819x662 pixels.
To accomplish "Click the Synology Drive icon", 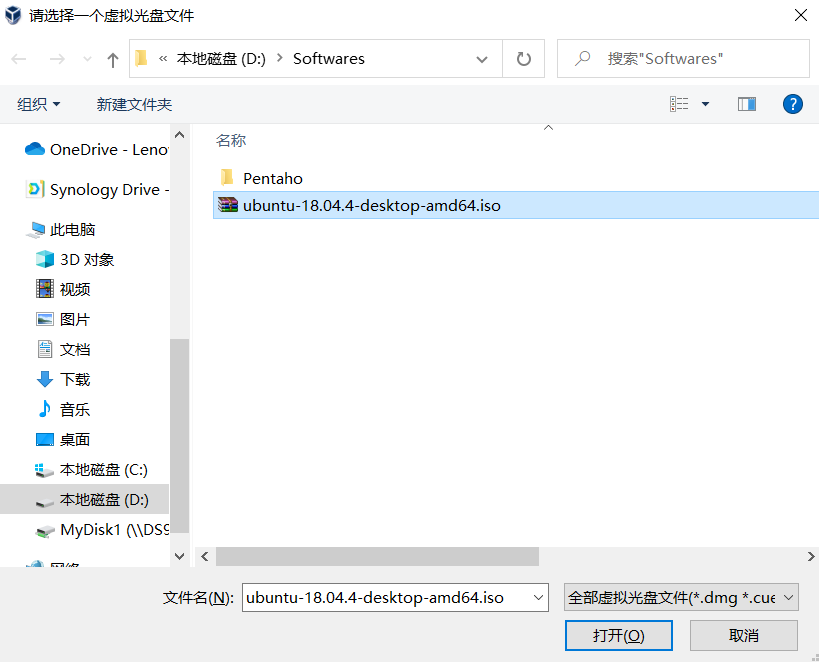I will (x=35, y=189).
